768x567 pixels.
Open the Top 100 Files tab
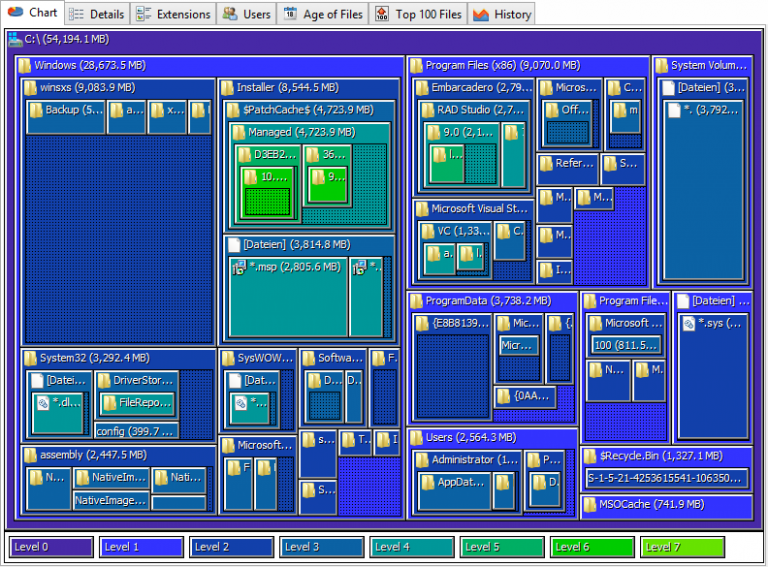419,14
